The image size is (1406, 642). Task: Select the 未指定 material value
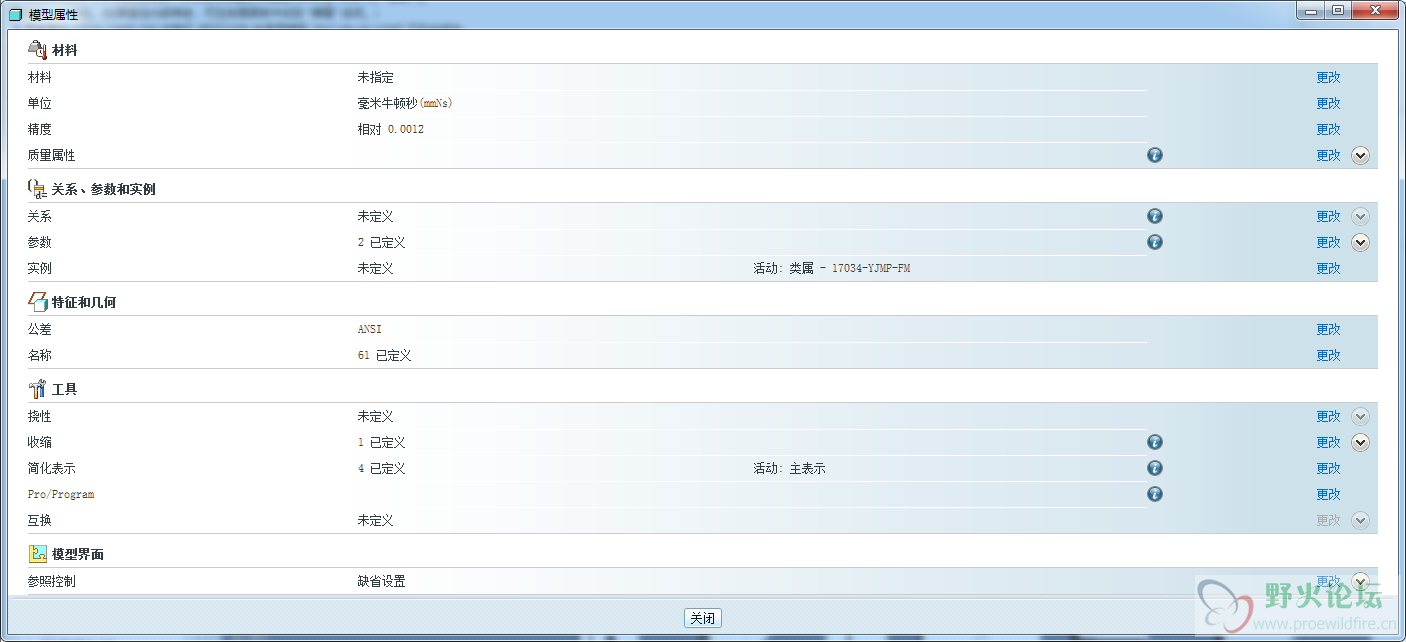[375, 77]
